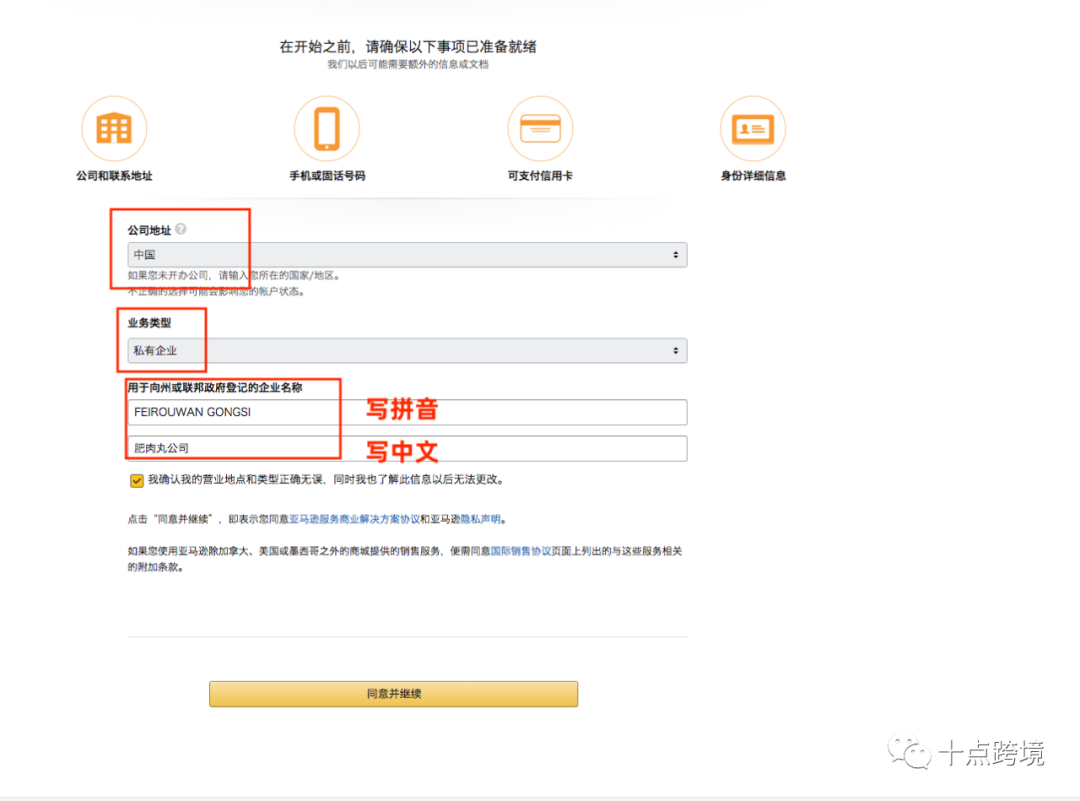Click the FEIROUWAN GONGSI name field
This screenshot has width=1080, height=801.
click(407, 412)
